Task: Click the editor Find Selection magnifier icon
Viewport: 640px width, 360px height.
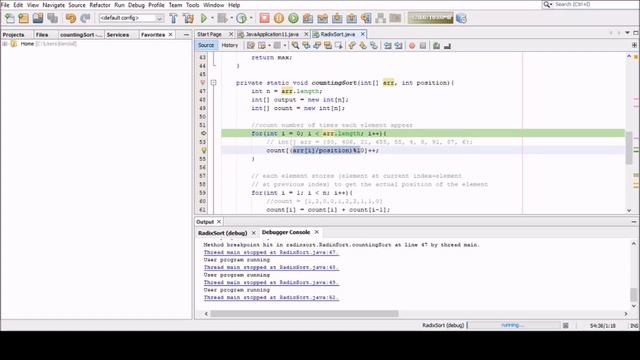Action: (x=295, y=46)
